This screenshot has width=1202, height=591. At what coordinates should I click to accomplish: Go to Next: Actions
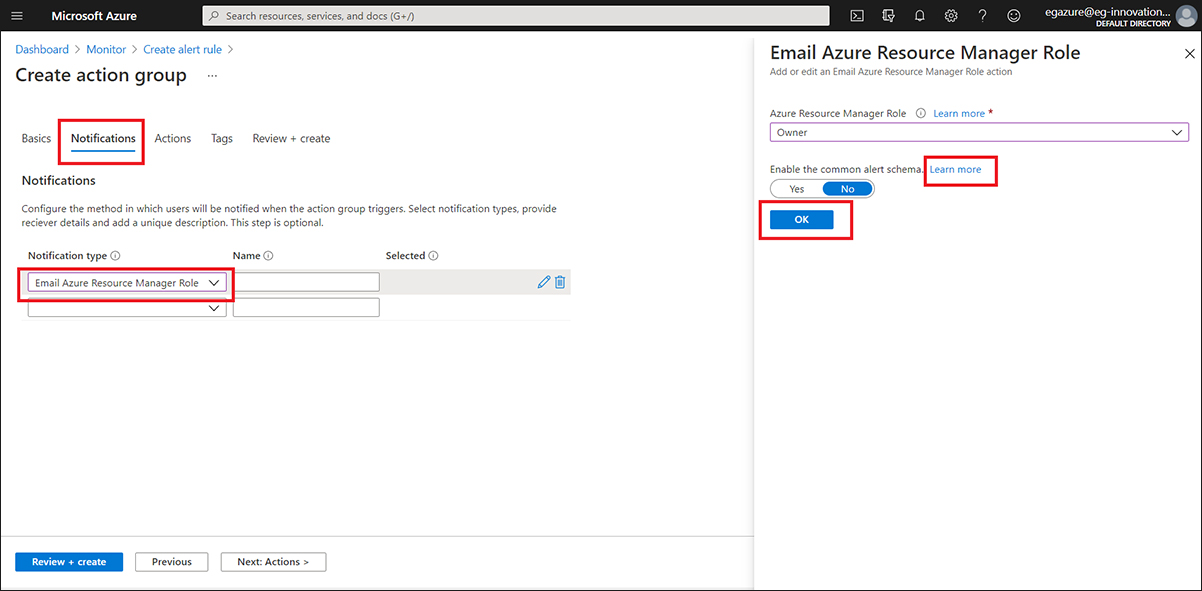pos(273,562)
